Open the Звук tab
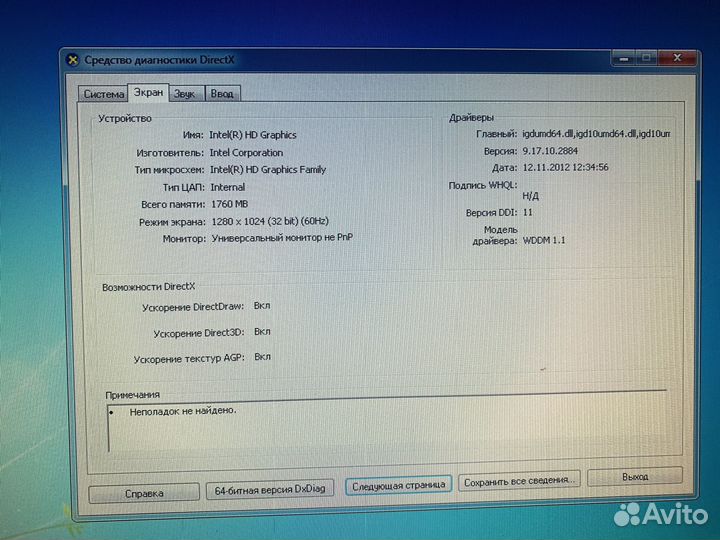This screenshot has height=540, width=720. click(x=185, y=94)
